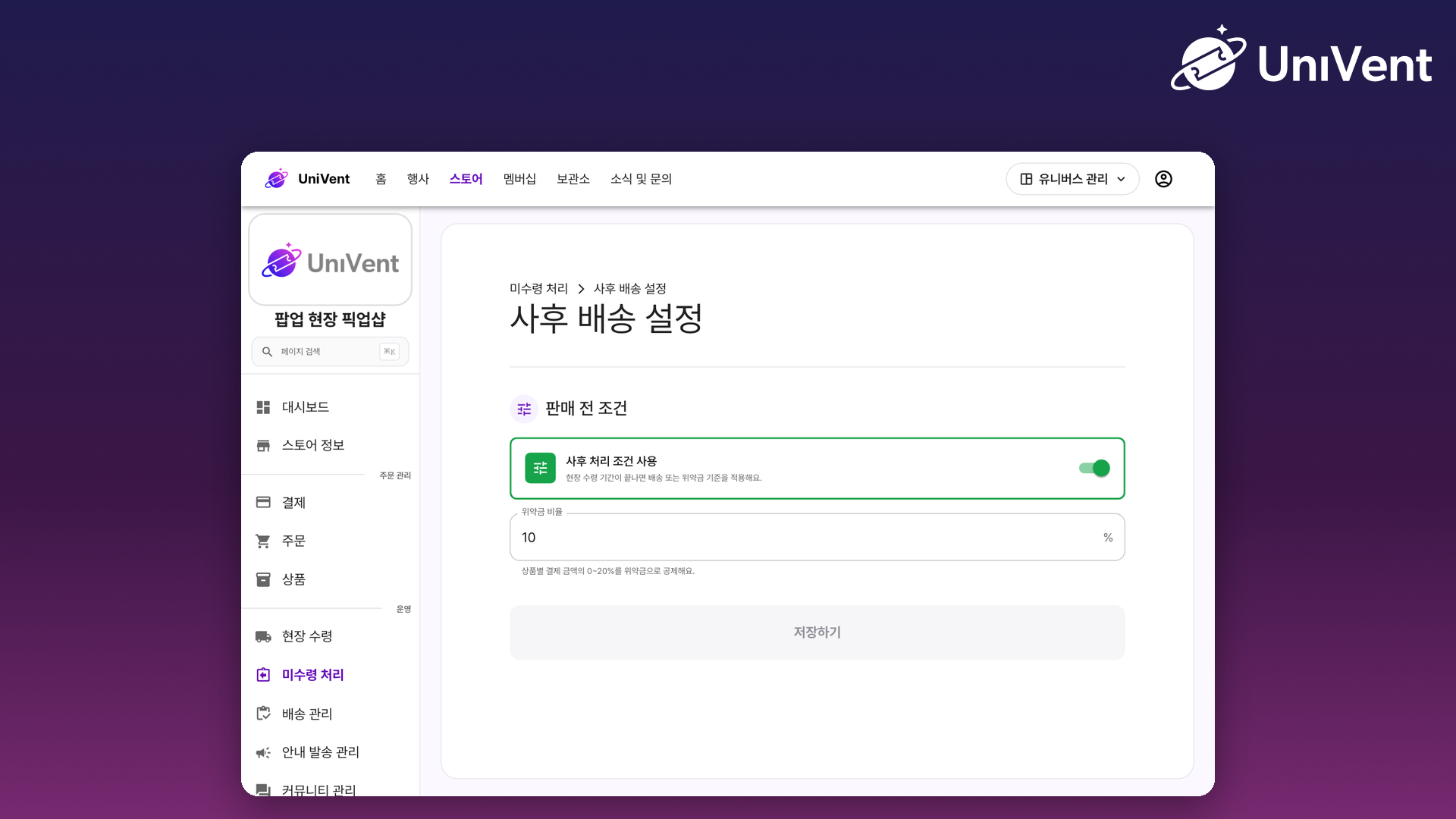Click the 페이지 검색 search field

click(x=330, y=352)
